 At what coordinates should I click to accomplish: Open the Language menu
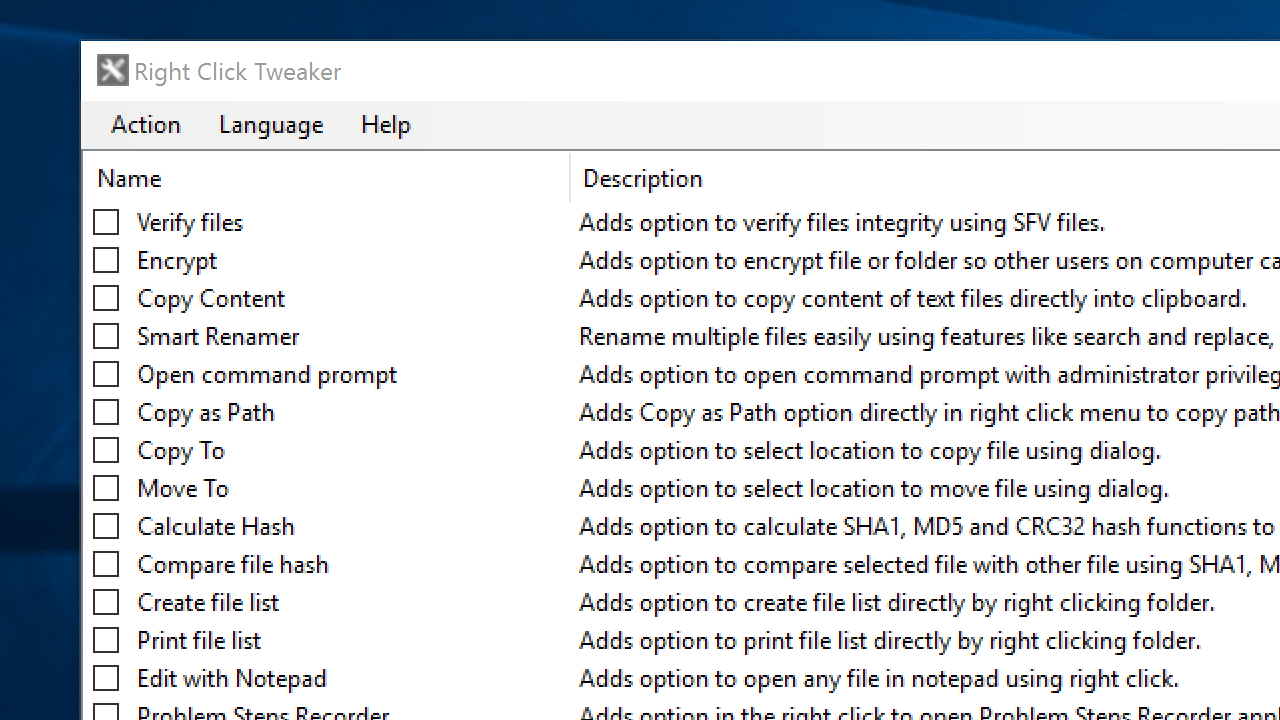[271, 125]
